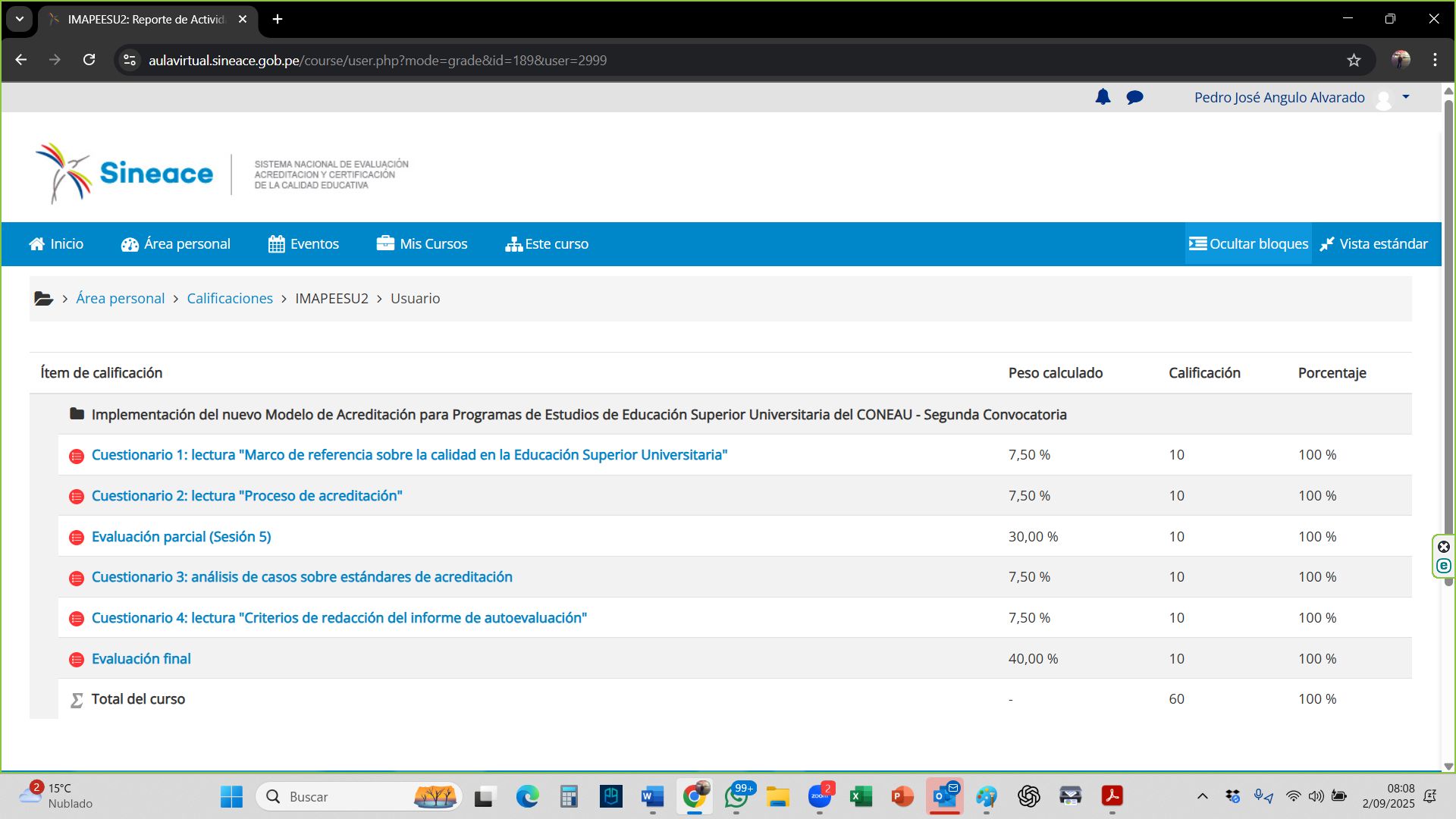The height and width of the screenshot is (819, 1456).
Task: Open Excel from the taskbar
Action: click(861, 796)
